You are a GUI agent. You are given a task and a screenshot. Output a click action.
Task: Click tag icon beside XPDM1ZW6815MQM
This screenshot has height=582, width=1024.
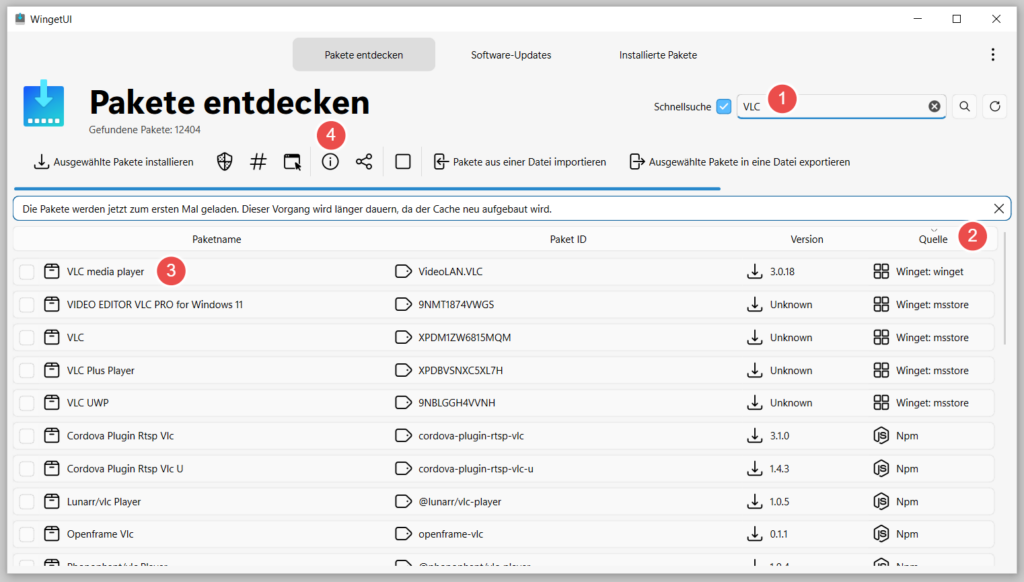[x=404, y=337]
